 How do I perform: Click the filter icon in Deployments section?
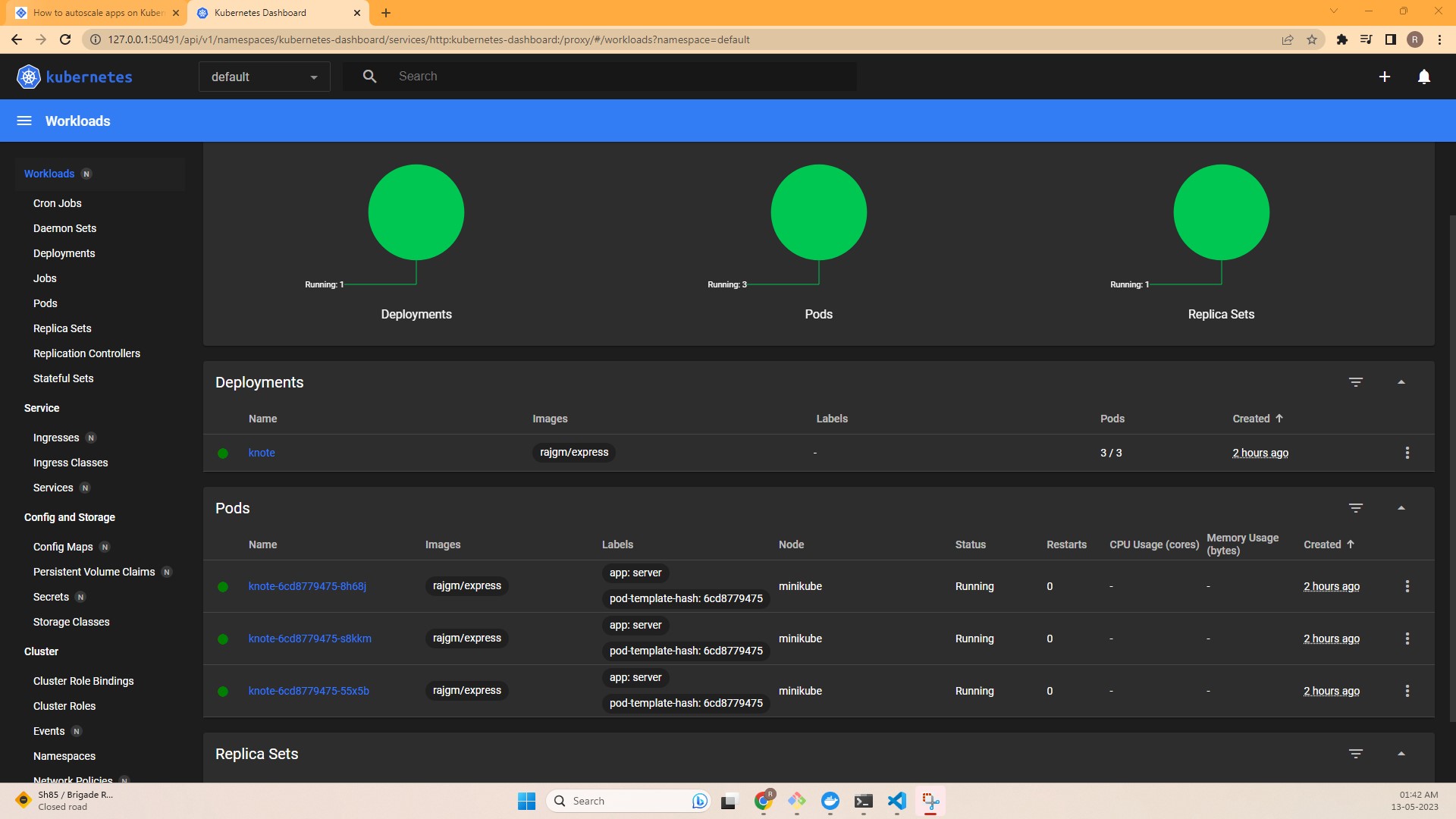(1356, 381)
